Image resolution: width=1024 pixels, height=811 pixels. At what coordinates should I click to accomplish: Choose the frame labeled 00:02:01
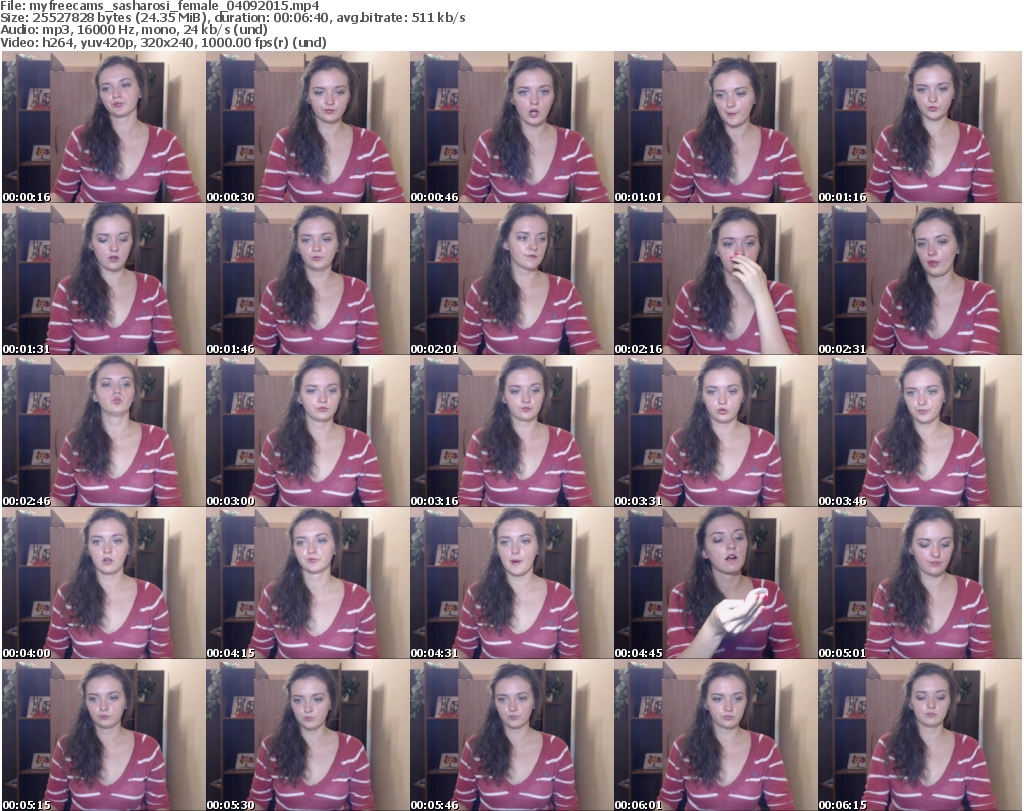click(511, 279)
